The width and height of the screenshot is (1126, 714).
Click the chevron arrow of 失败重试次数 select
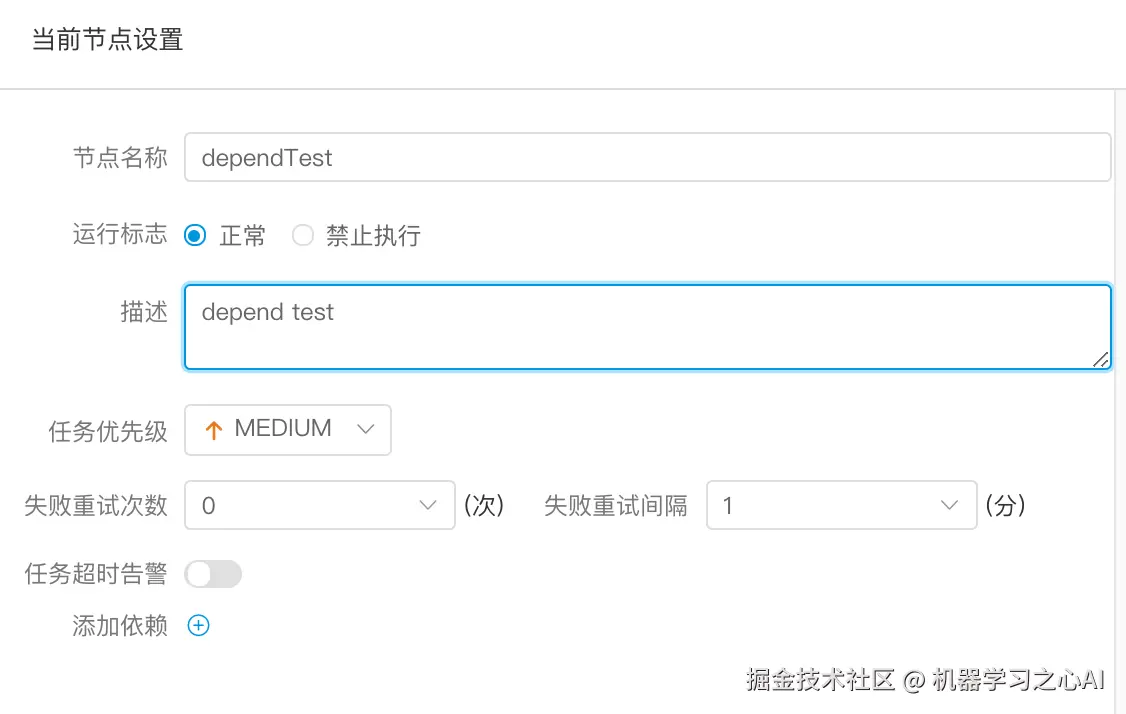[428, 505]
